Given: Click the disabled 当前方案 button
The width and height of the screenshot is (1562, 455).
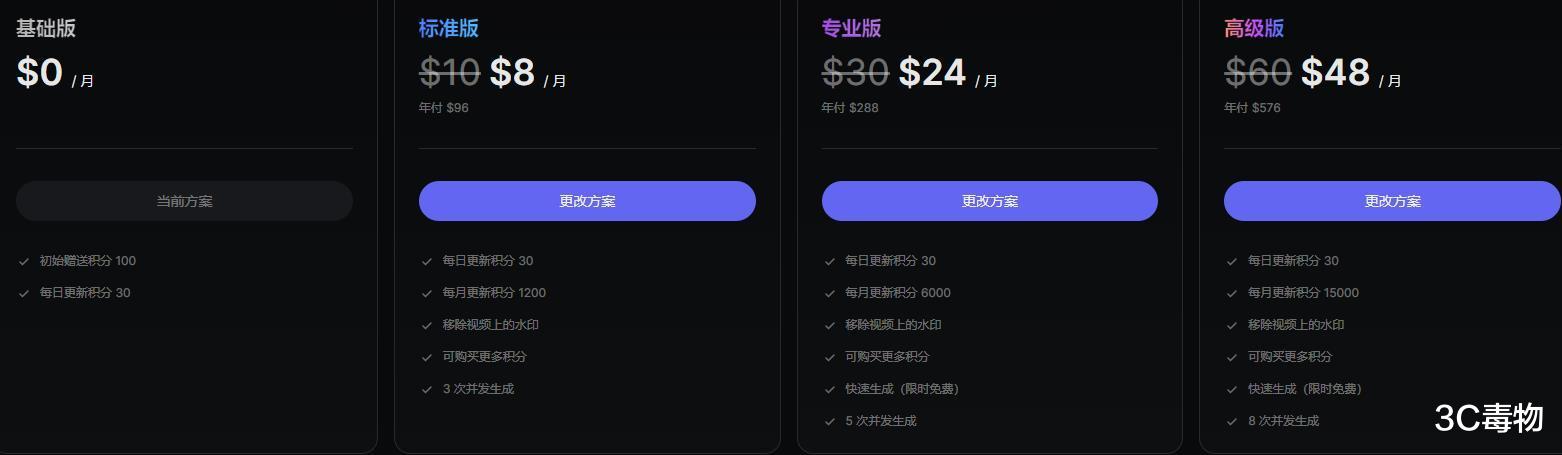Looking at the screenshot, I should point(184,201).
